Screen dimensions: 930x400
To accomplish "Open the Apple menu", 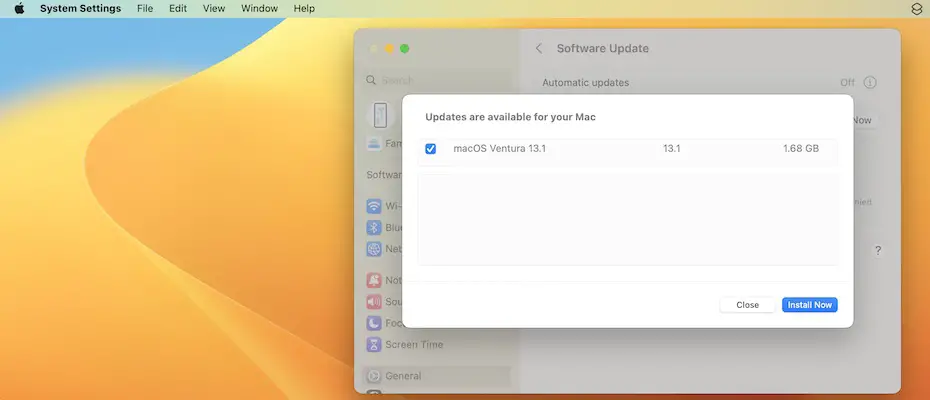I will coord(19,8).
